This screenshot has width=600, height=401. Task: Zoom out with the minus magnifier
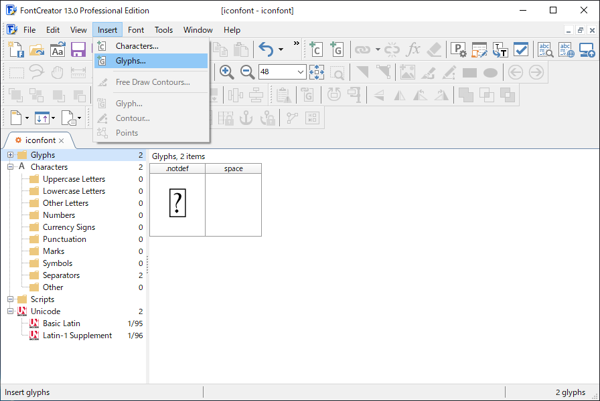(247, 72)
